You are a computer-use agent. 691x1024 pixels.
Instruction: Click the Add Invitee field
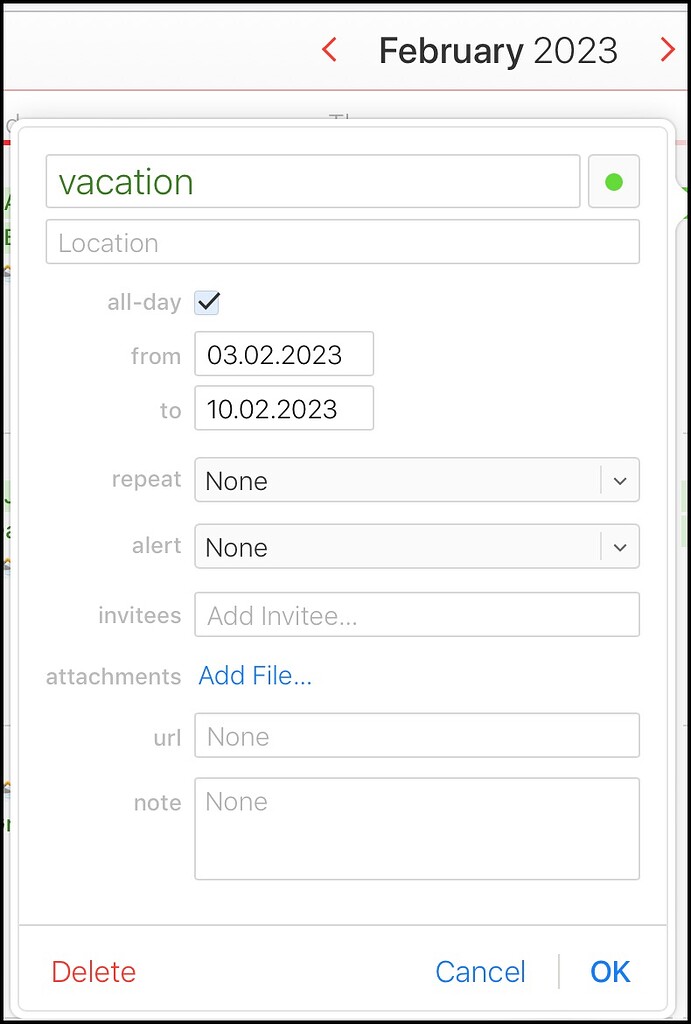click(416, 614)
